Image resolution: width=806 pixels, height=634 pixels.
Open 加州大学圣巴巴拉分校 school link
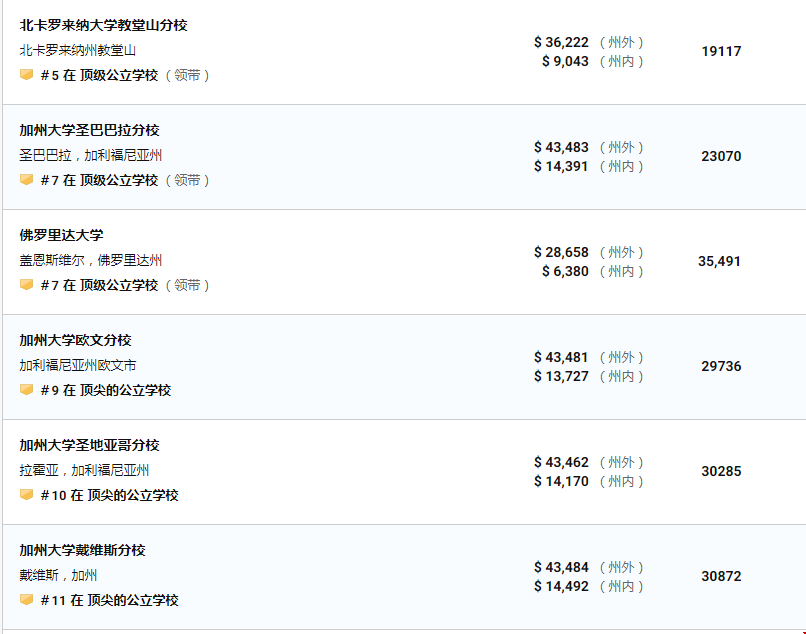(89, 130)
